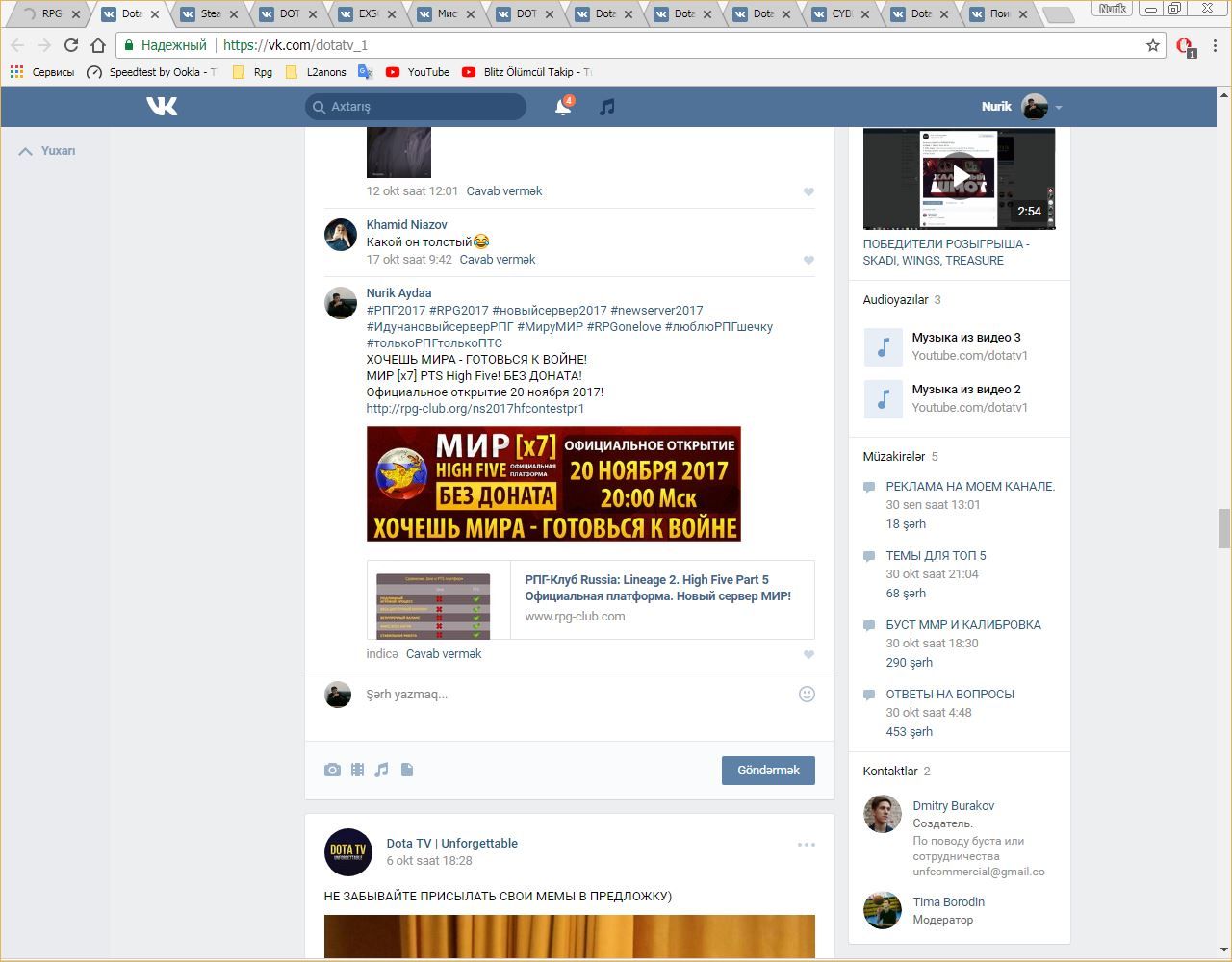Screen dimensions: 1232x962
Task: Open emoji picker in comment box
Action: 807,694
